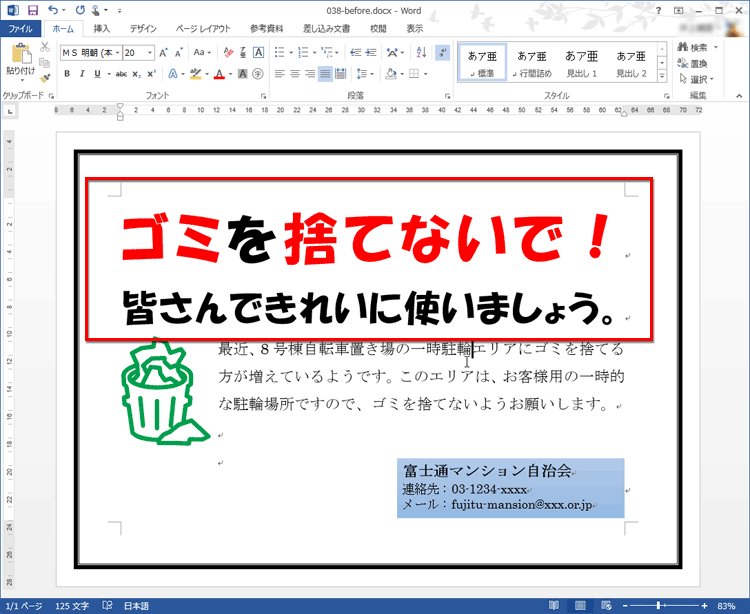The width and height of the screenshot is (750, 614).
Task: Toggle underline formatting
Action: coord(98,74)
